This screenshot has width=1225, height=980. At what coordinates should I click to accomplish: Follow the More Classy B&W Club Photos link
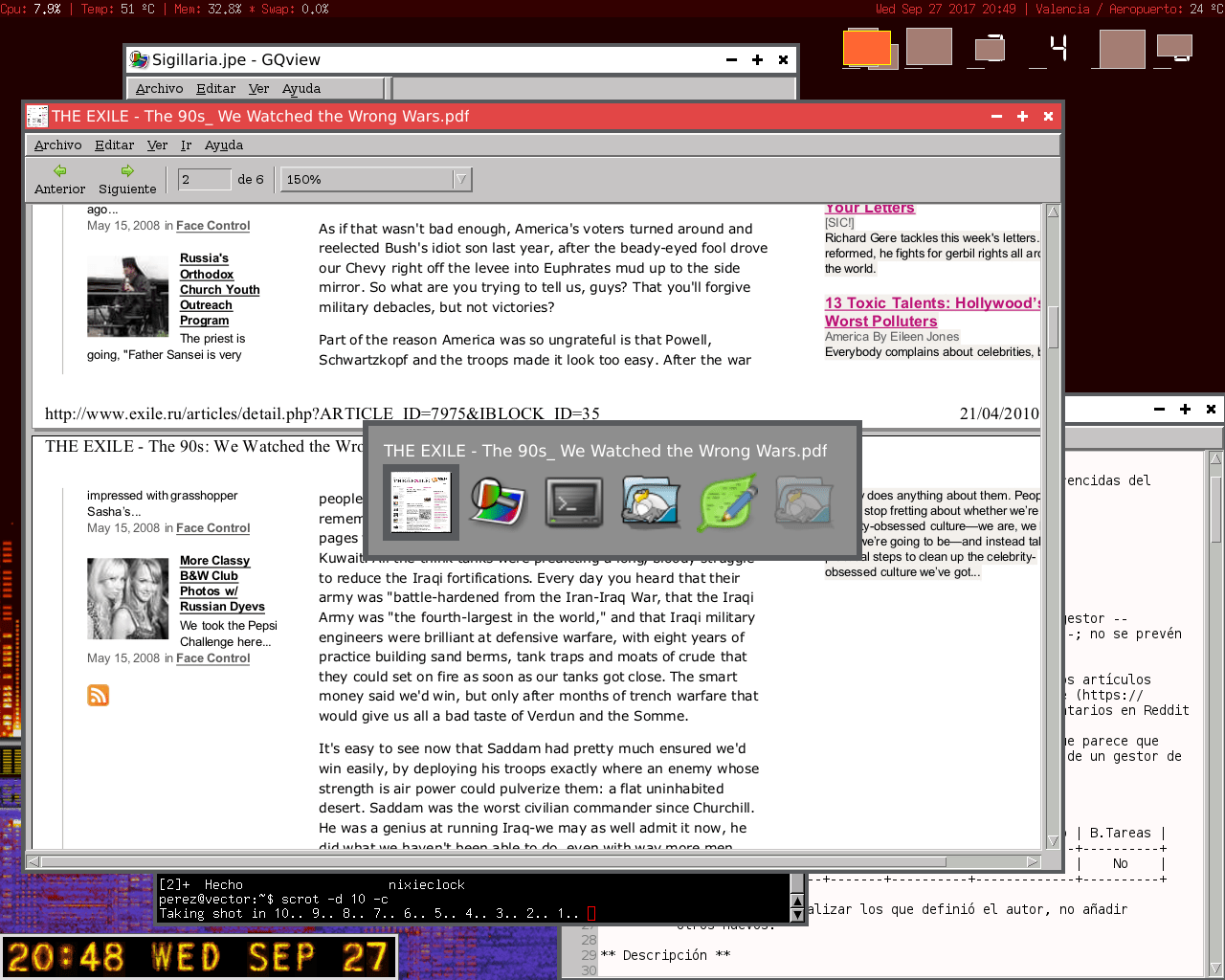pyautogui.click(x=222, y=584)
